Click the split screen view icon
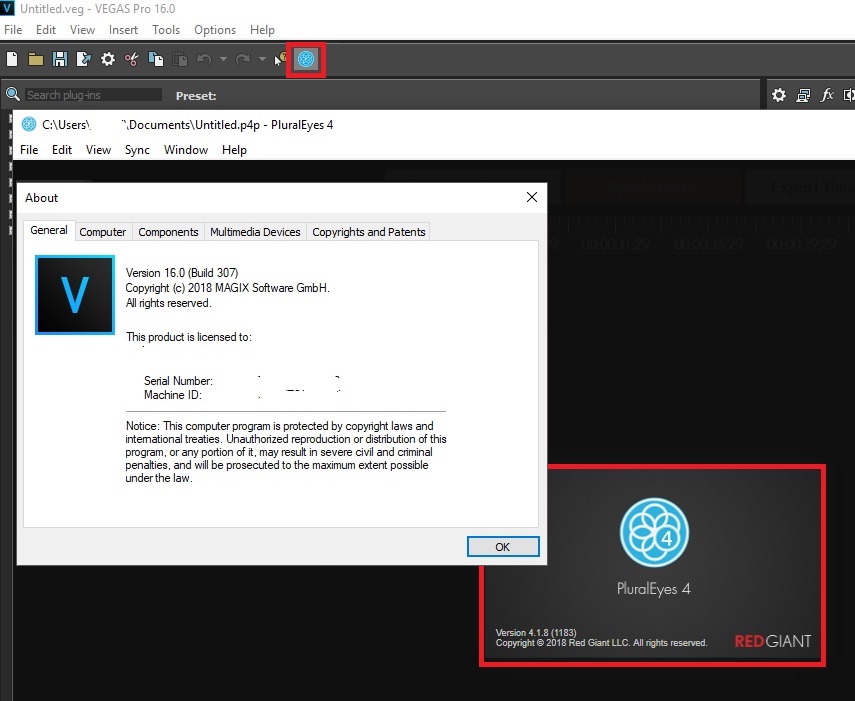This screenshot has width=855, height=701. [849, 95]
